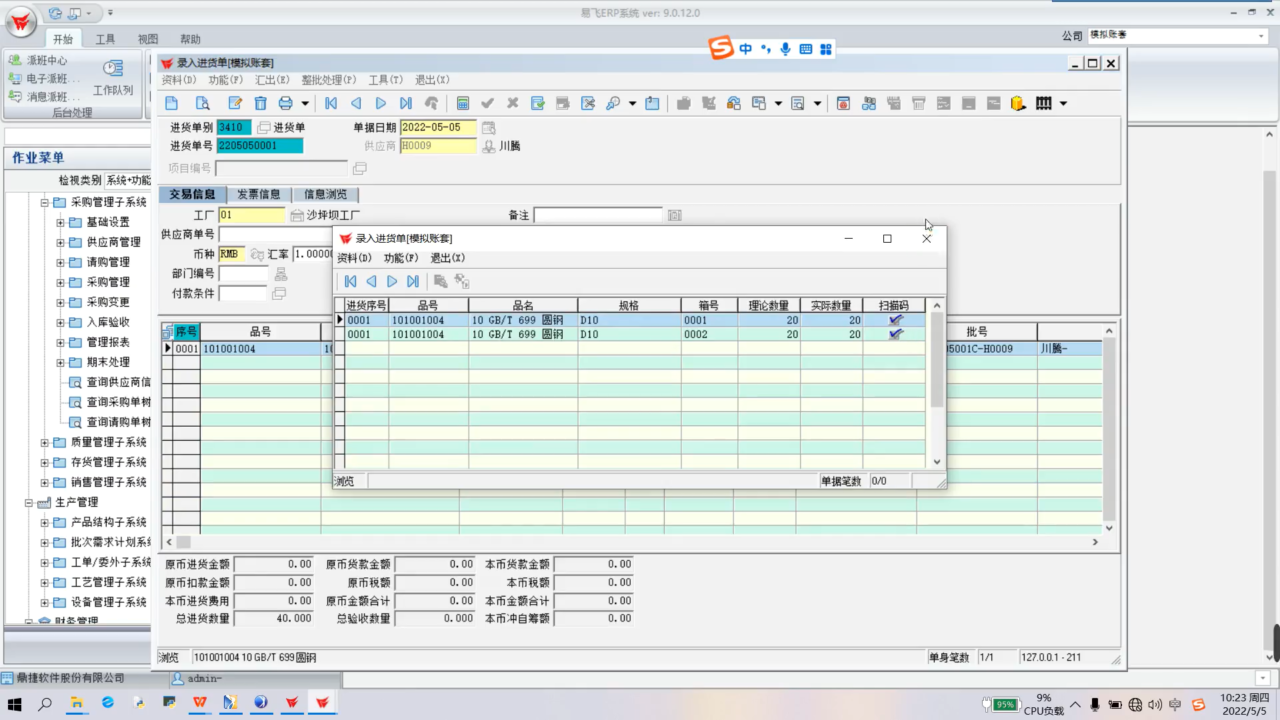Click the 备注 input field
Screen dimensions: 1280x720
click(598, 215)
